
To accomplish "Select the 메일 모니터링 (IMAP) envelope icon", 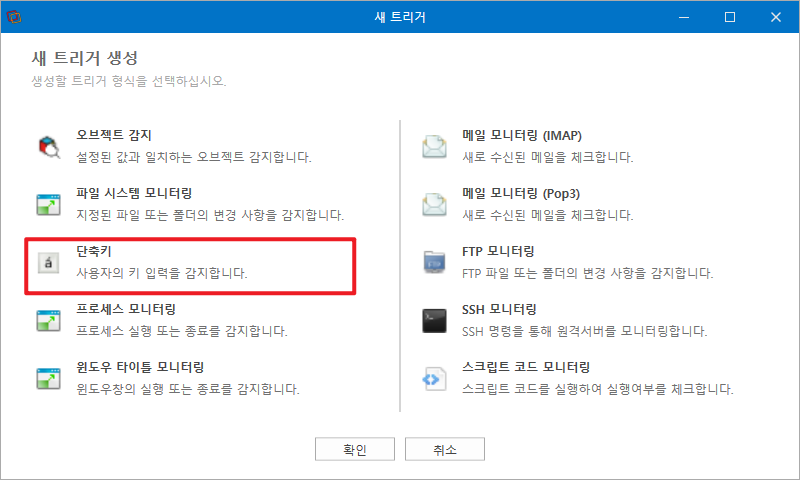I will 434,147.
